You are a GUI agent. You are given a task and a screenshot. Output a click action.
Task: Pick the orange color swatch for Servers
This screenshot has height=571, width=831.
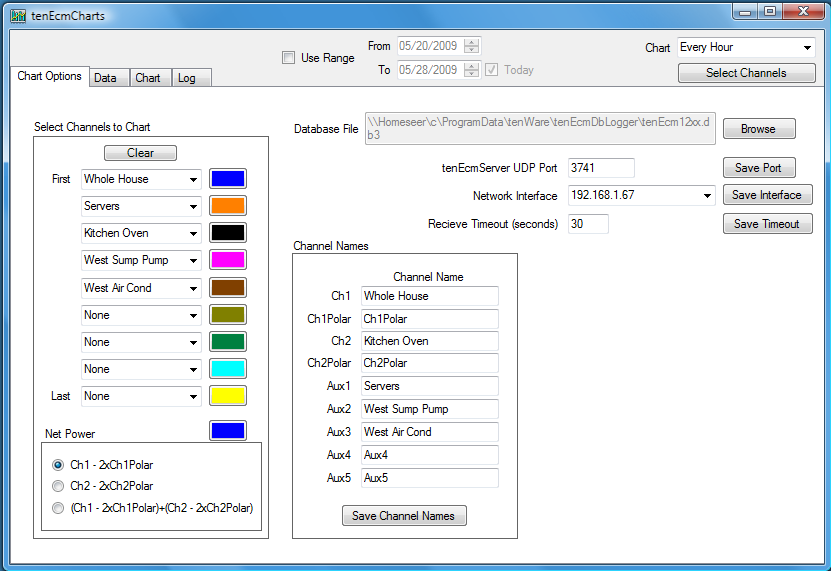pos(228,206)
